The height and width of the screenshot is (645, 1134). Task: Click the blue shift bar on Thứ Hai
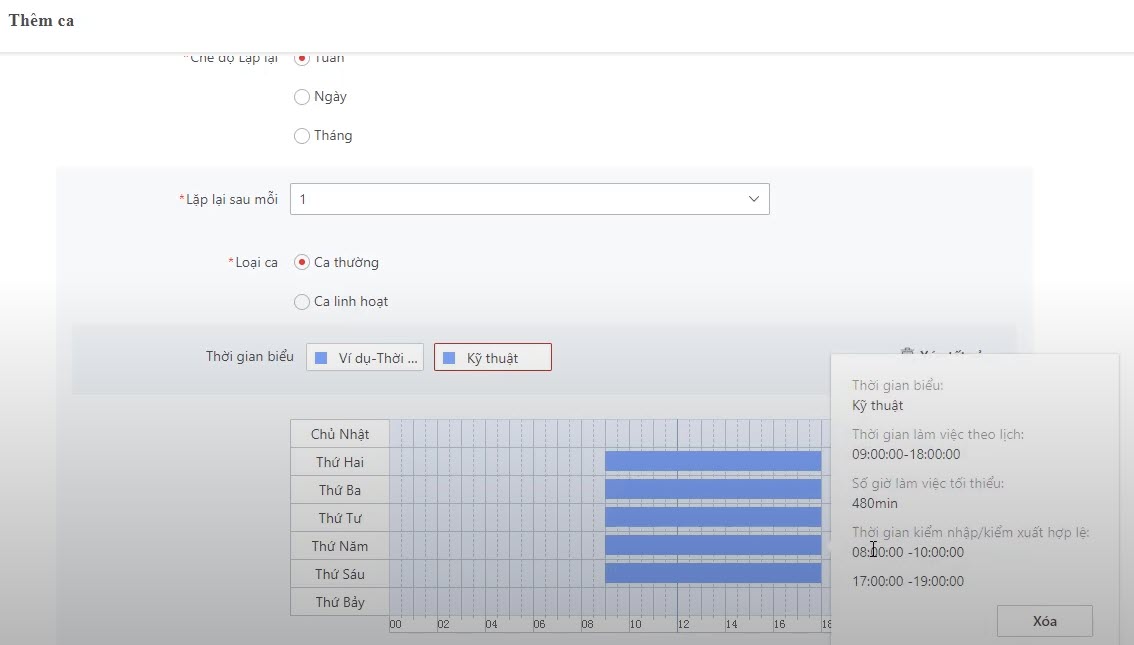point(712,461)
